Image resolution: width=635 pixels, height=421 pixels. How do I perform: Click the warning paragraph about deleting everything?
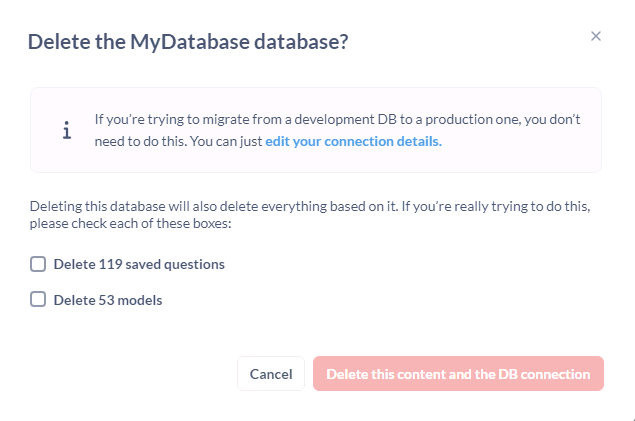click(310, 215)
